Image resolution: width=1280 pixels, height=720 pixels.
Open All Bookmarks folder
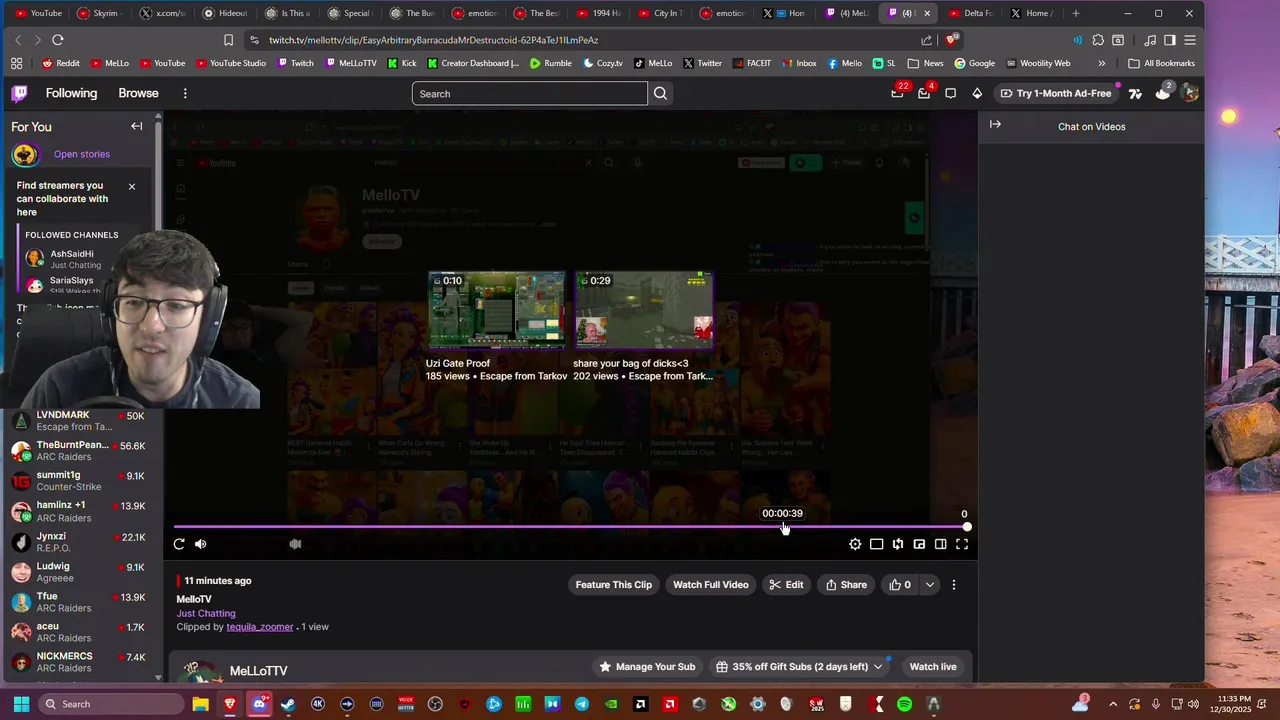[1161, 63]
